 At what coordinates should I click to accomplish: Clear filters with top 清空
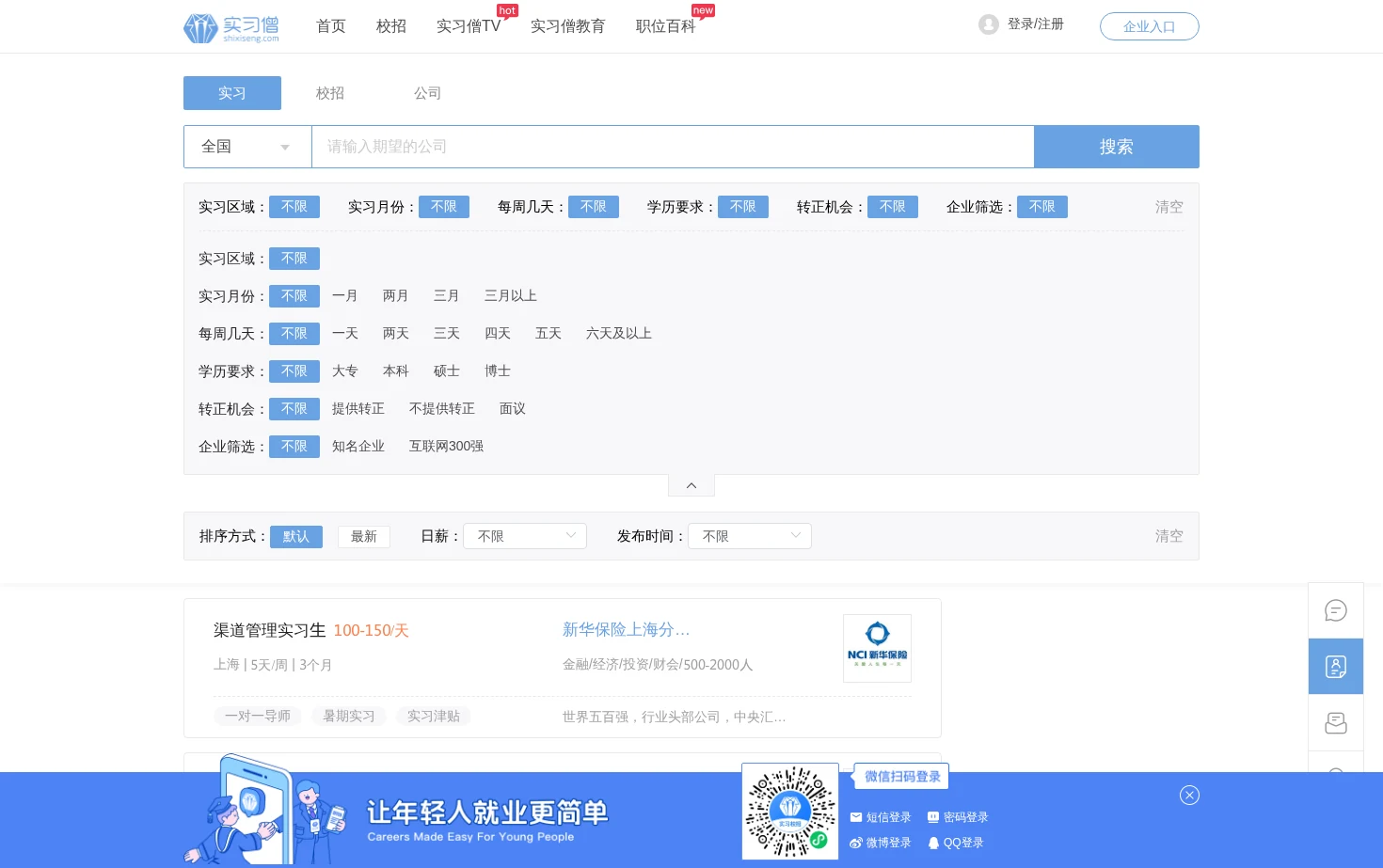pyautogui.click(x=1169, y=207)
